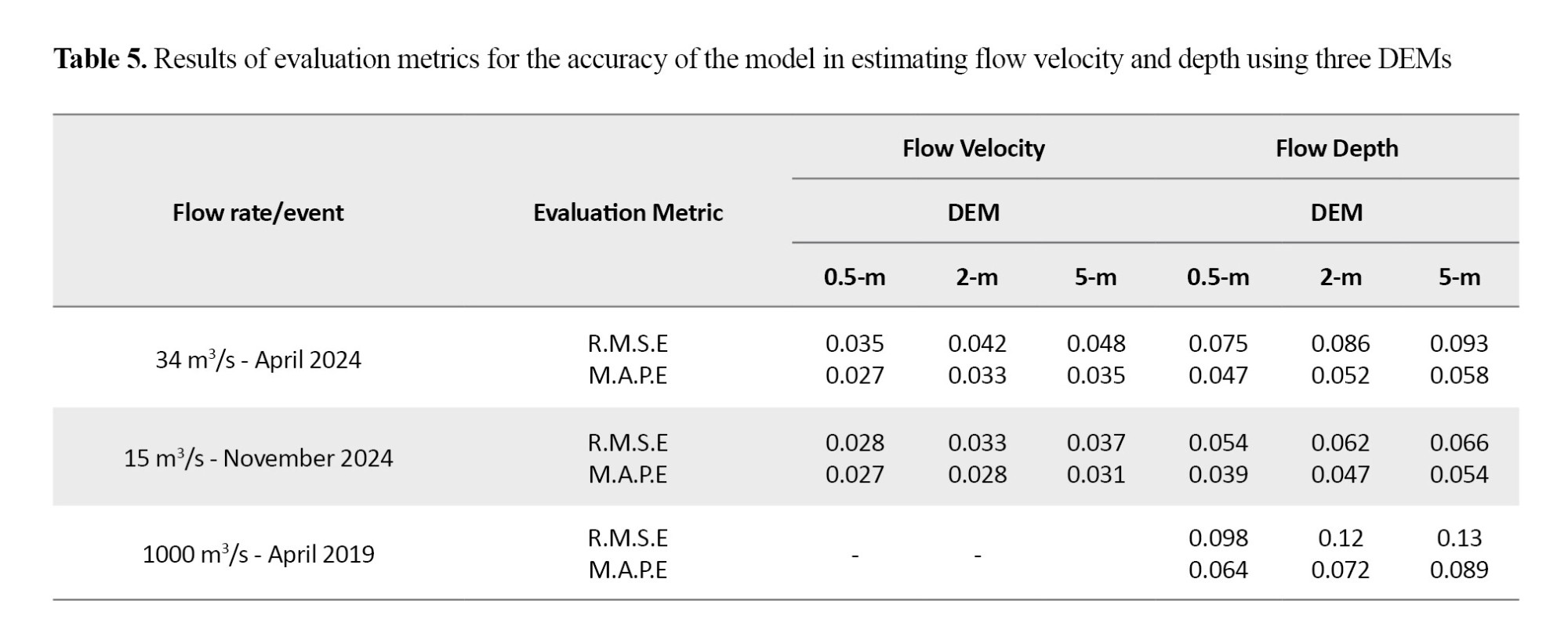Select the 15 m³/s - November 2024 row label
This screenshot has width=1568, height=637.
[x=258, y=458]
